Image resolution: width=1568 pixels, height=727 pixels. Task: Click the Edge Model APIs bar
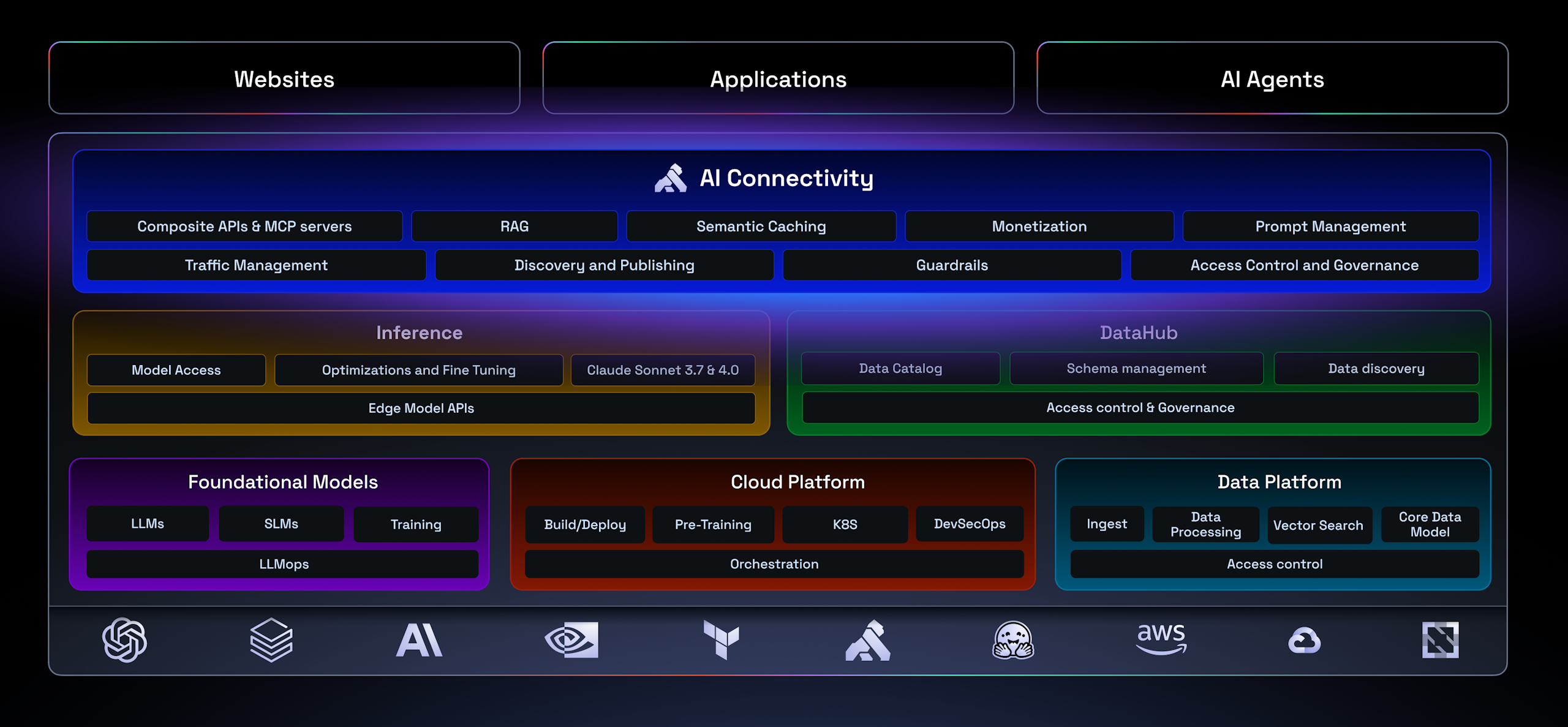click(421, 408)
